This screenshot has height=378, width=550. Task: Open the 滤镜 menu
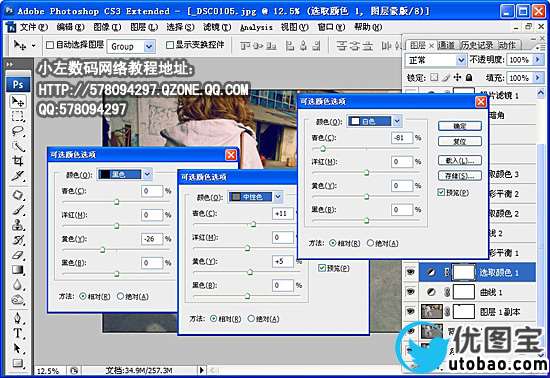tap(217, 27)
